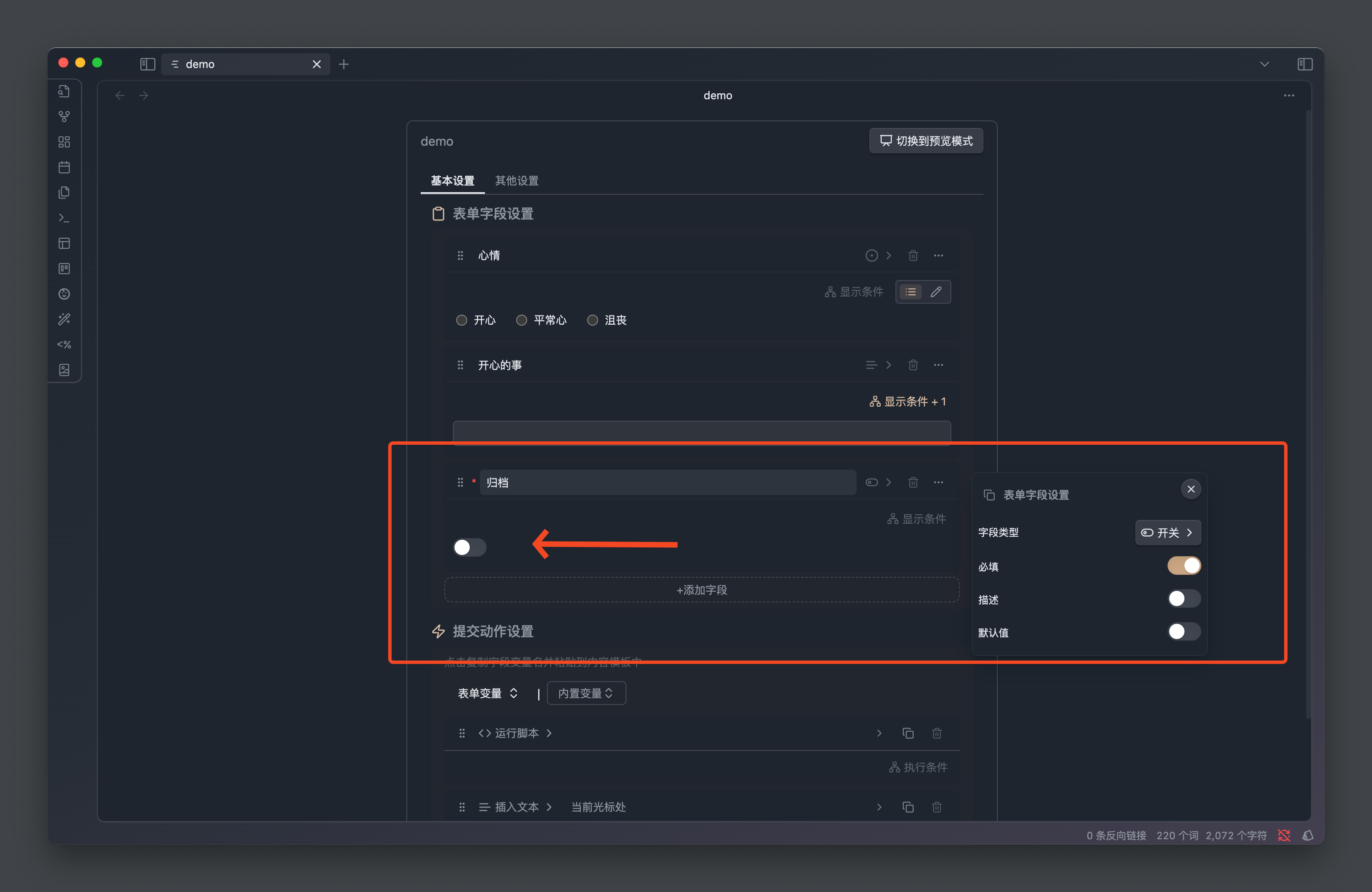Toggle the 归档 field preview switch

[469, 547]
